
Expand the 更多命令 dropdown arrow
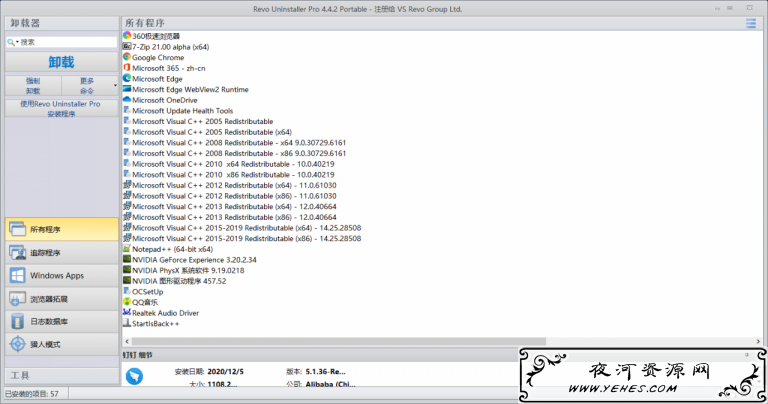(x=115, y=86)
